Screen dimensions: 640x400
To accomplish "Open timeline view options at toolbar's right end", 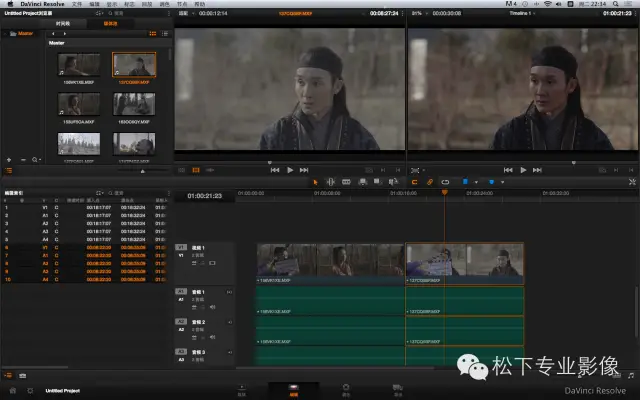I will pos(632,182).
